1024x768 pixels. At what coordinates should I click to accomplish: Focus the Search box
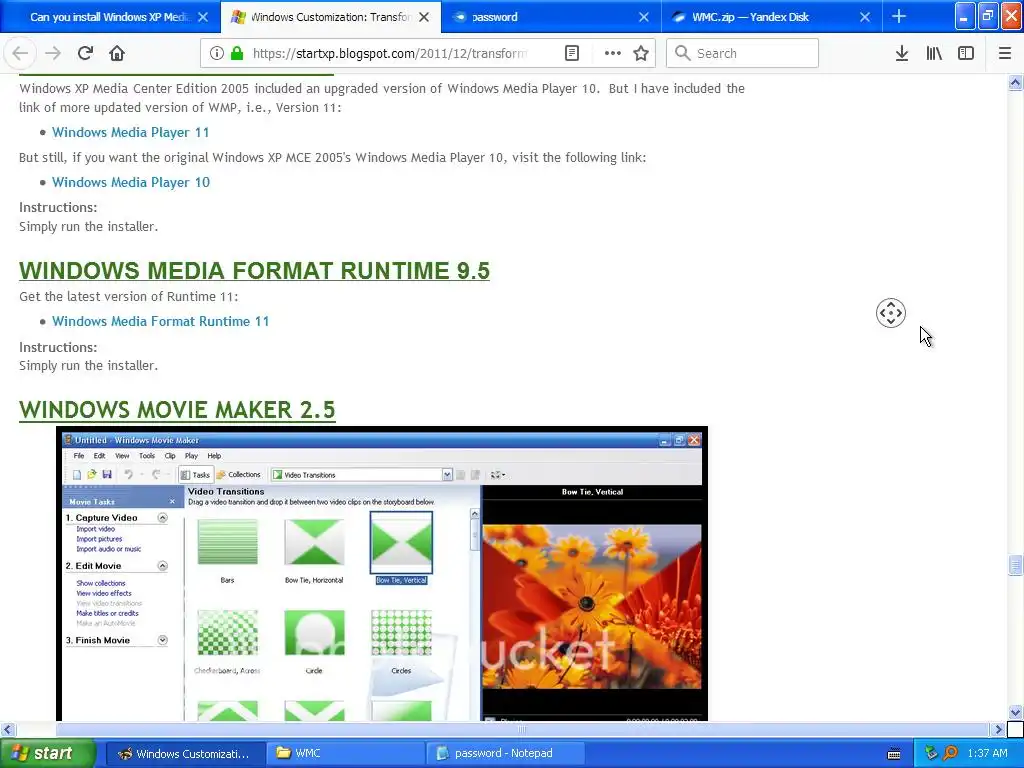coord(742,53)
